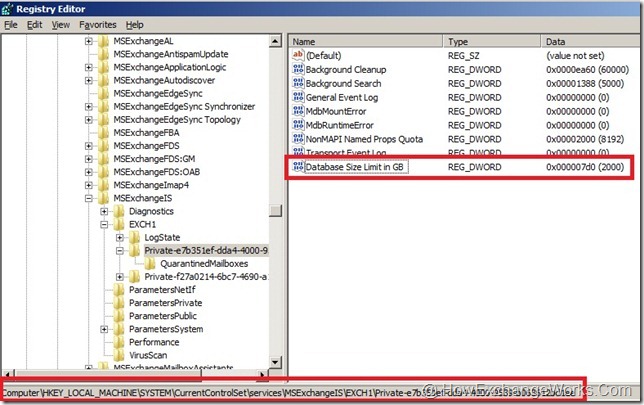The height and width of the screenshot is (405, 644).
Task: Expand the MSExchangeApplicationLogic key
Action: click(x=88, y=67)
